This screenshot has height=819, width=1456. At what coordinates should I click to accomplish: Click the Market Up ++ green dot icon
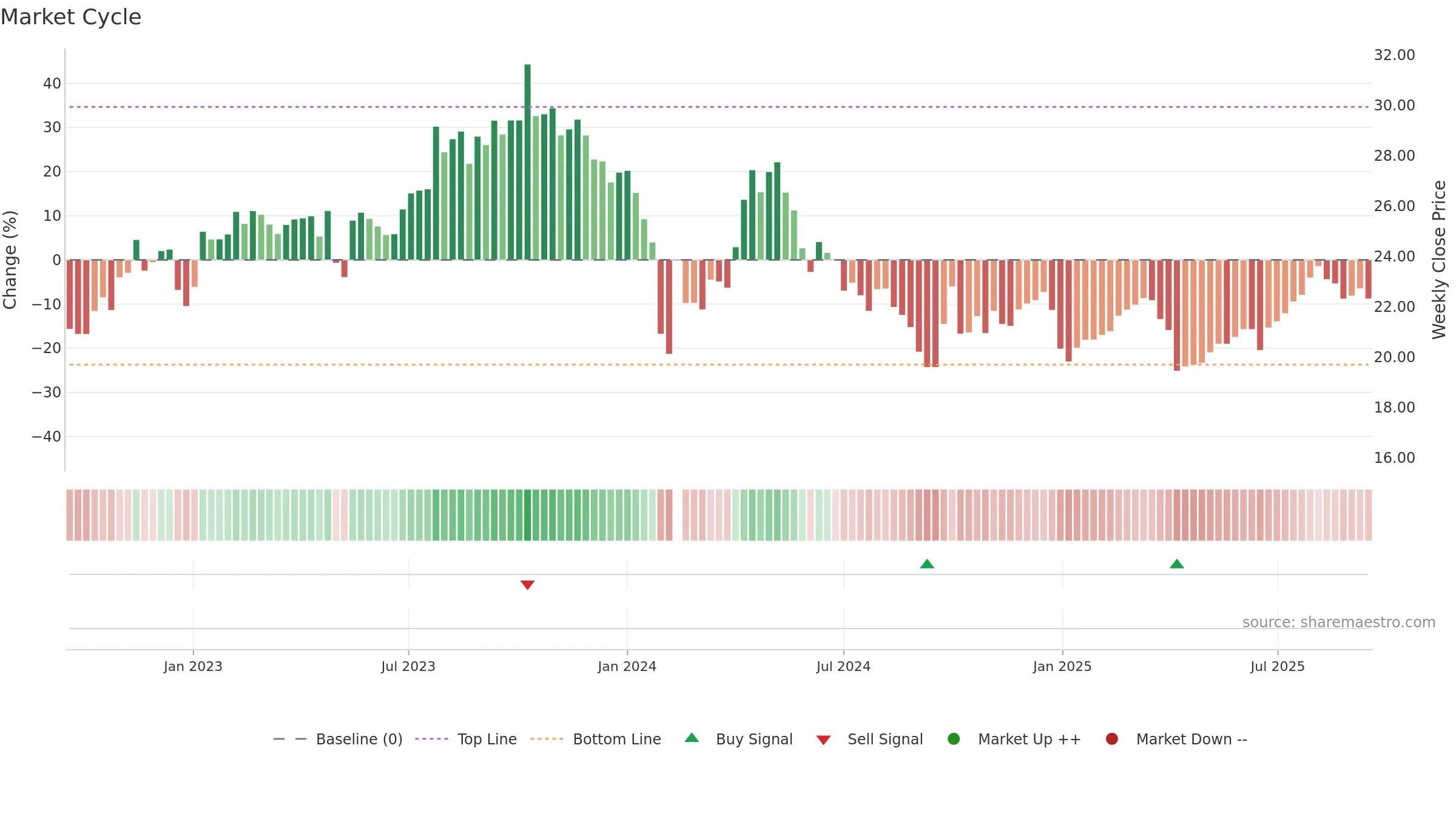click(x=954, y=739)
